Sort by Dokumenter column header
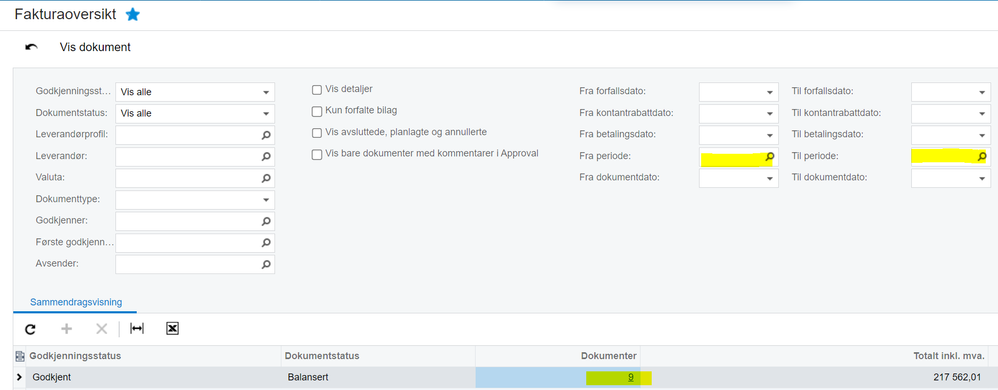 pos(558,356)
